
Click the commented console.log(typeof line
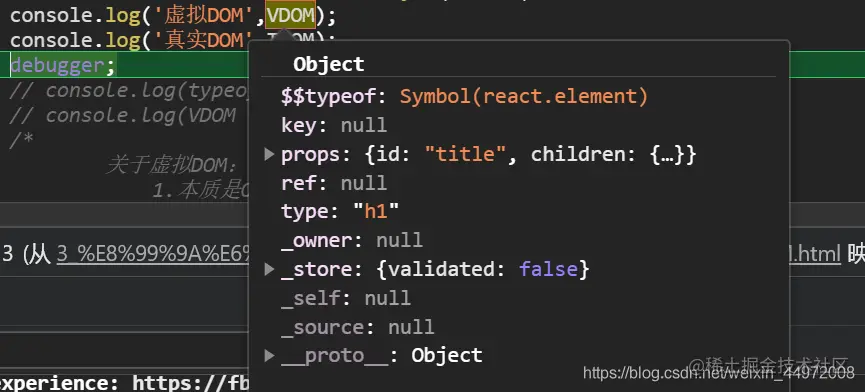[x=130, y=90]
